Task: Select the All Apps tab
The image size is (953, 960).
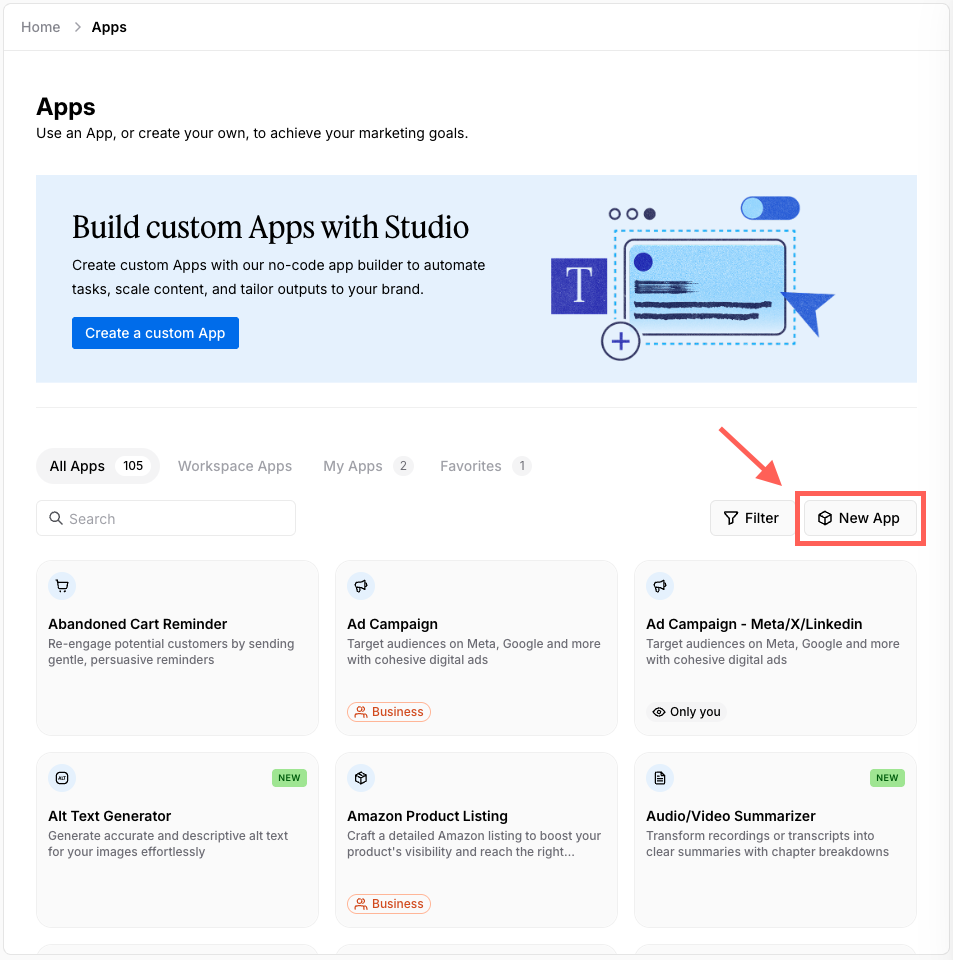Action: (x=97, y=466)
